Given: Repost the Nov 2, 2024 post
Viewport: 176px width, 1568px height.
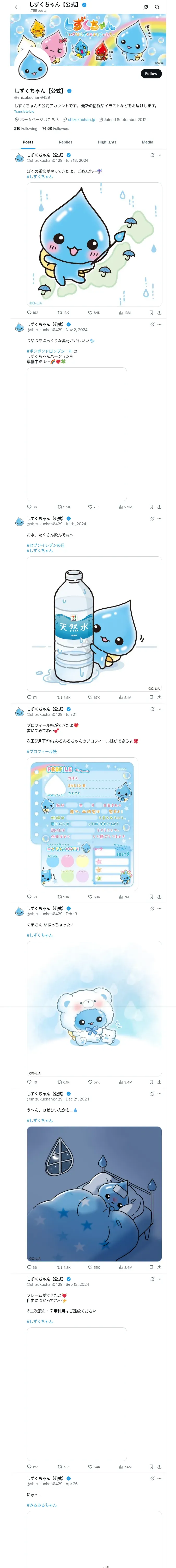Looking at the screenshot, I should [x=64, y=507].
